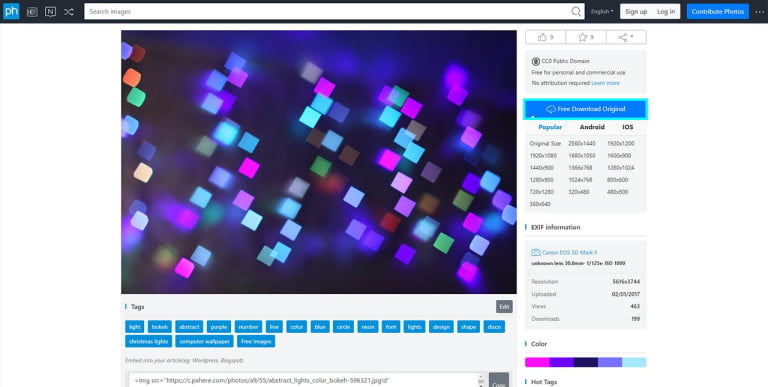Open the 'light' tag

[134, 327]
